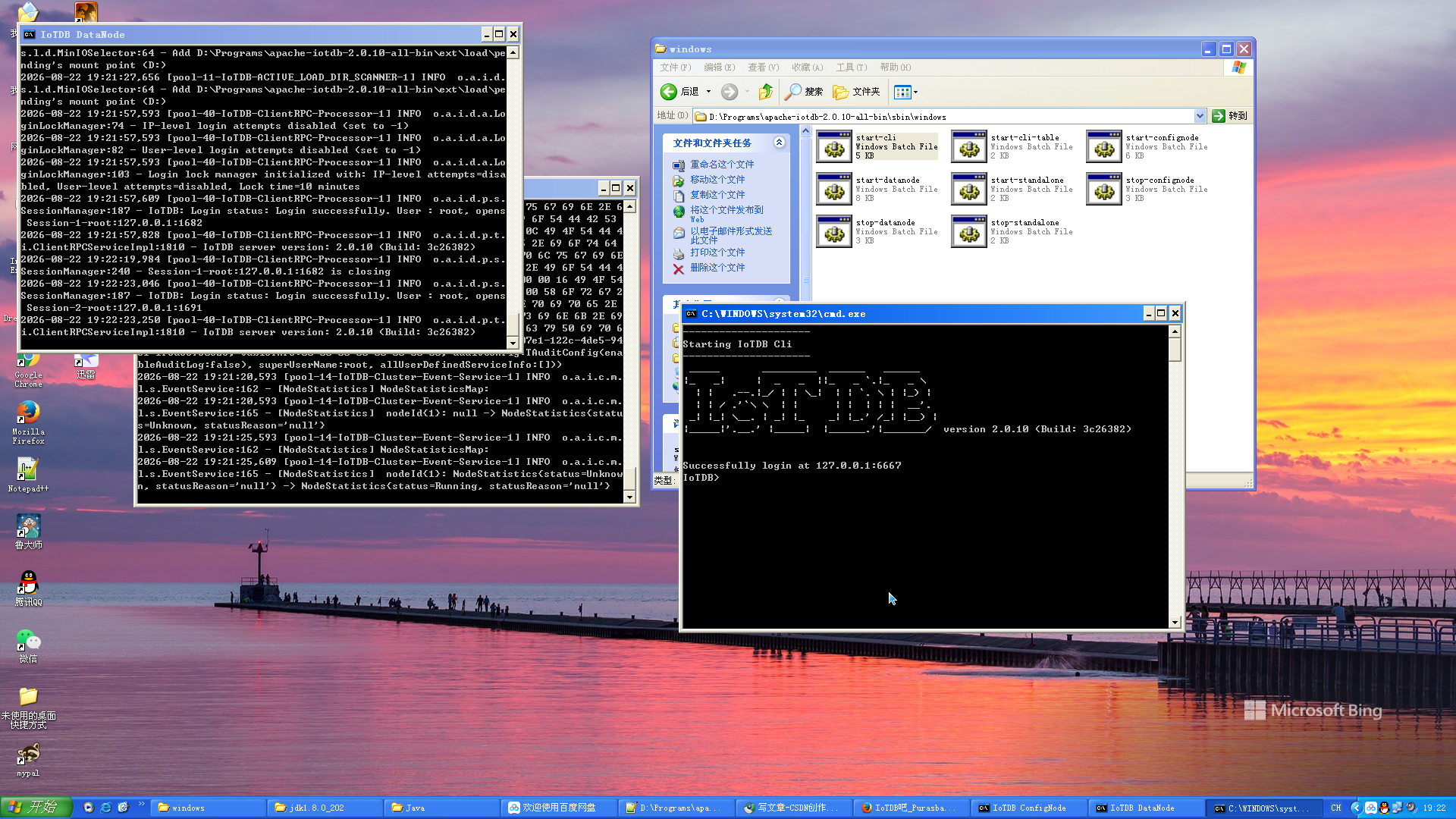Open the volume speaker tray icon

tap(1410, 808)
